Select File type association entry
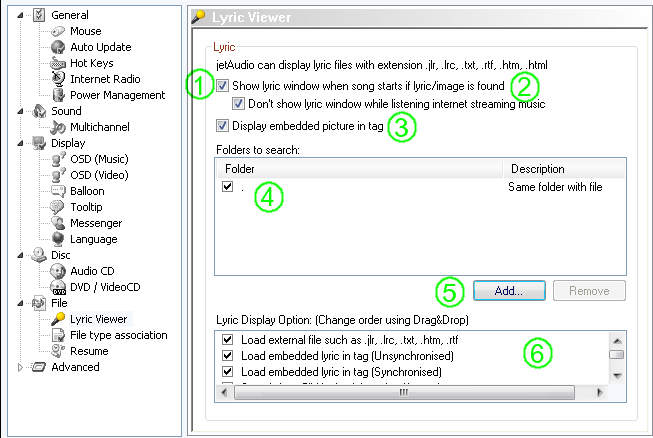This screenshot has height=438, width=653. [119, 335]
